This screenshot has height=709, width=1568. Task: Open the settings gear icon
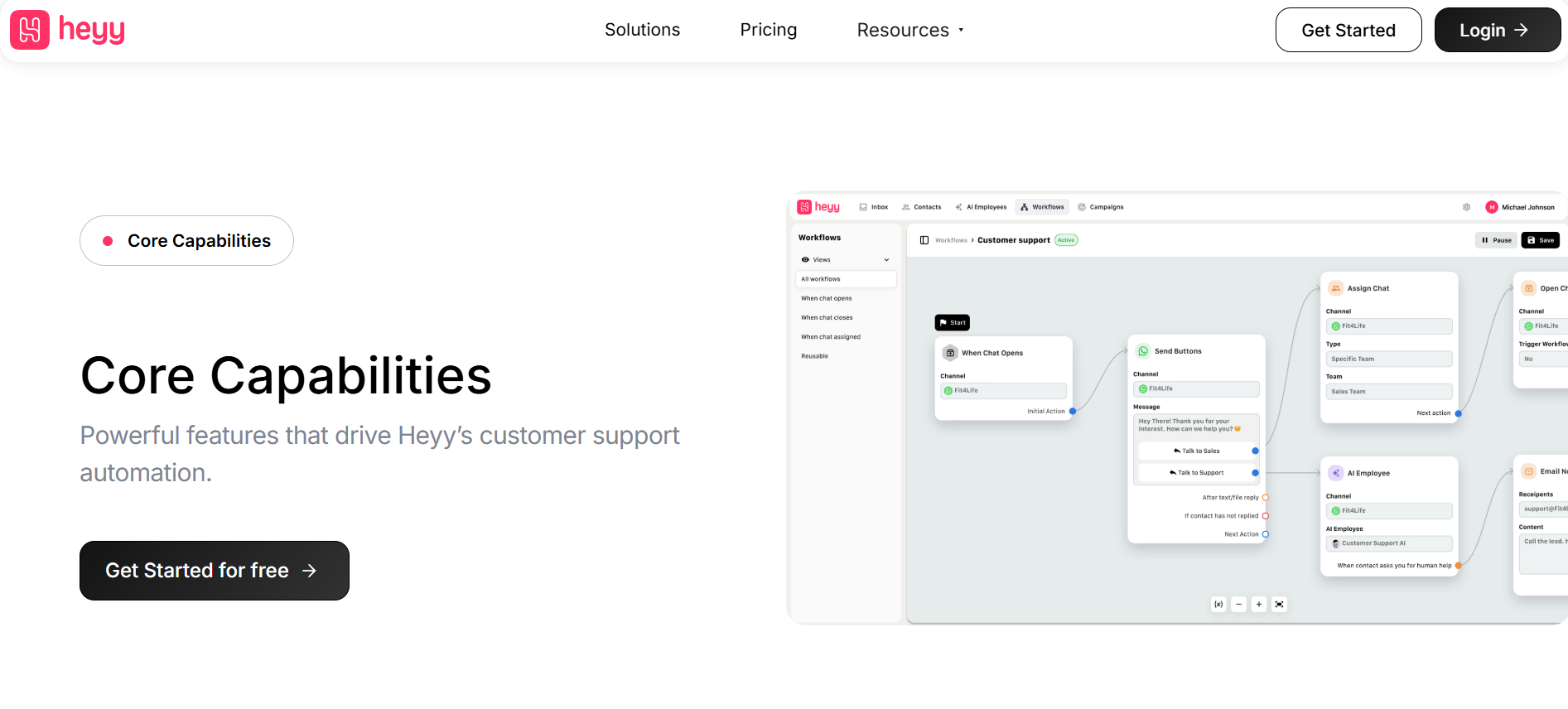(x=1466, y=207)
